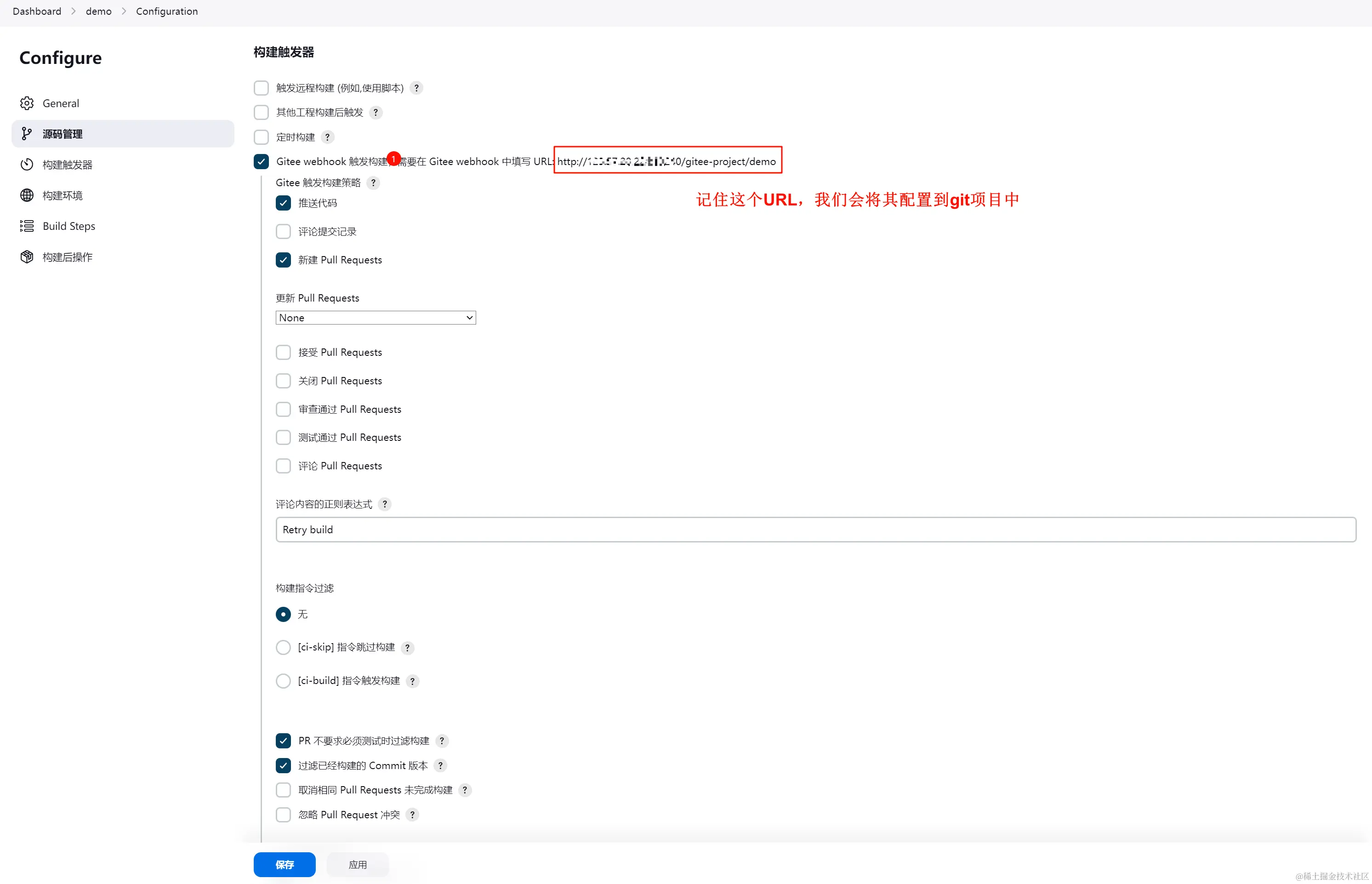Click the 构建后操作 package icon
This screenshot has height=884, width=1372.
point(26,257)
